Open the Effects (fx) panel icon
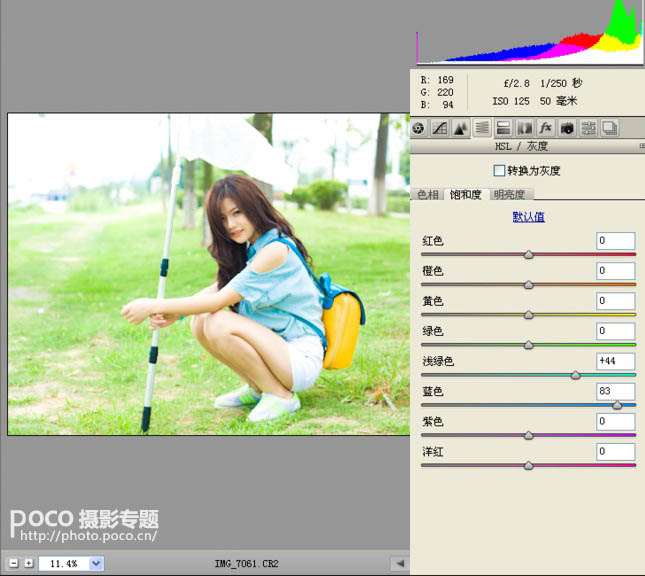The image size is (645, 576). (x=545, y=128)
